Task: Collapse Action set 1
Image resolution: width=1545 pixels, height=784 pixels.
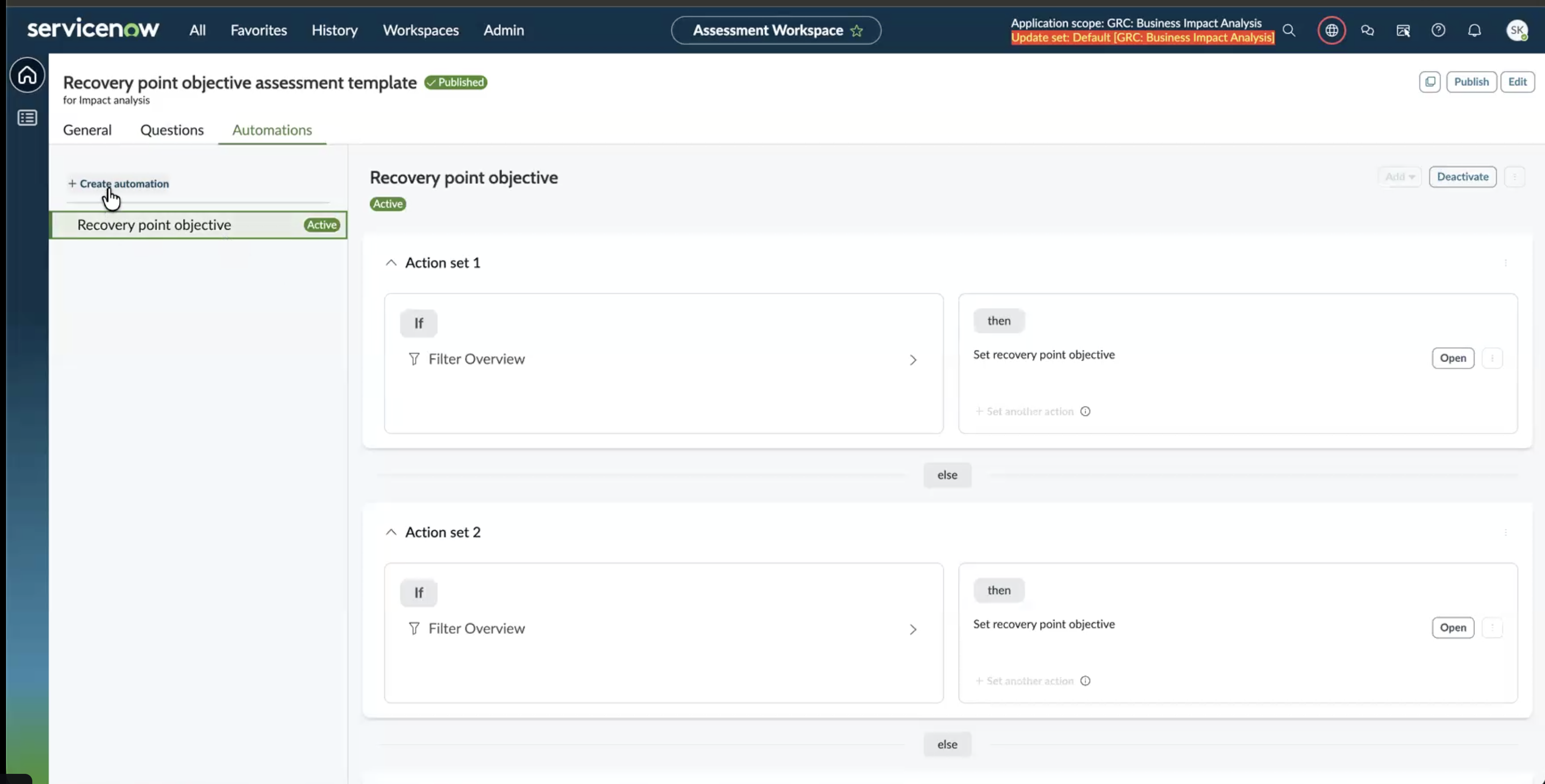Action: (x=391, y=262)
